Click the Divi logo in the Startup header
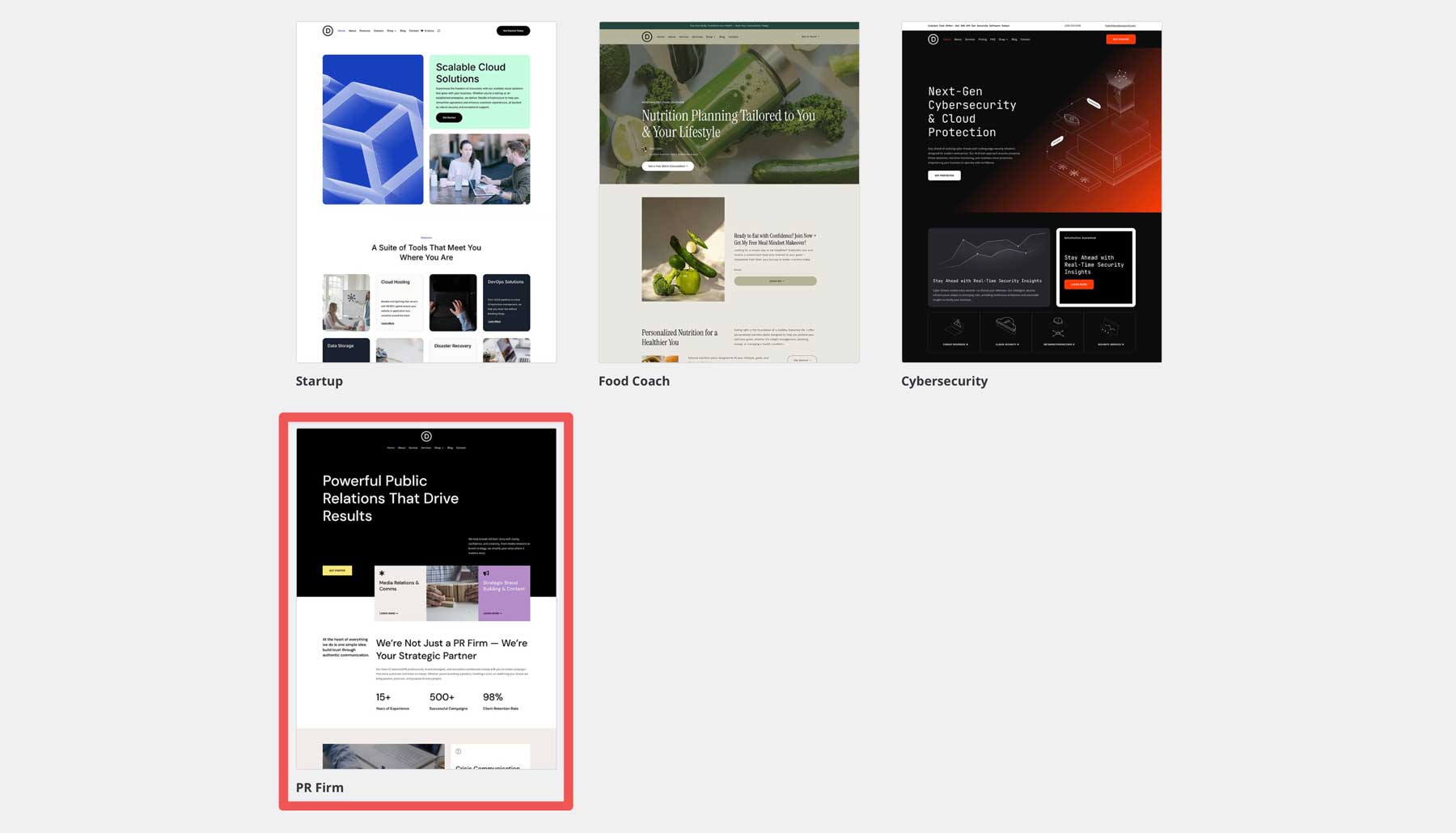 tap(328, 31)
